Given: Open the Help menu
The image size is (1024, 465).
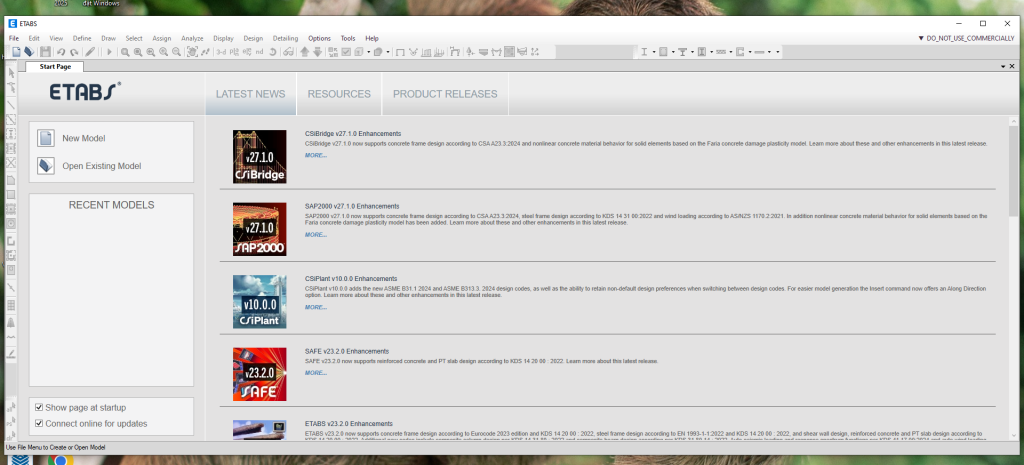Looking at the screenshot, I should (x=372, y=39).
